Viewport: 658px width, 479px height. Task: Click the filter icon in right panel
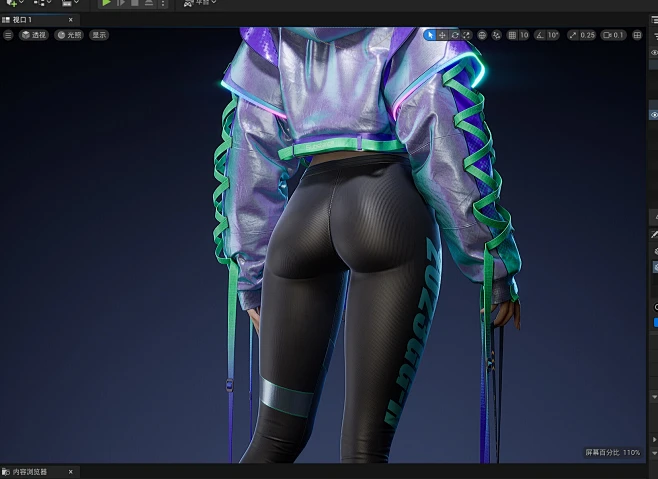(x=655, y=37)
